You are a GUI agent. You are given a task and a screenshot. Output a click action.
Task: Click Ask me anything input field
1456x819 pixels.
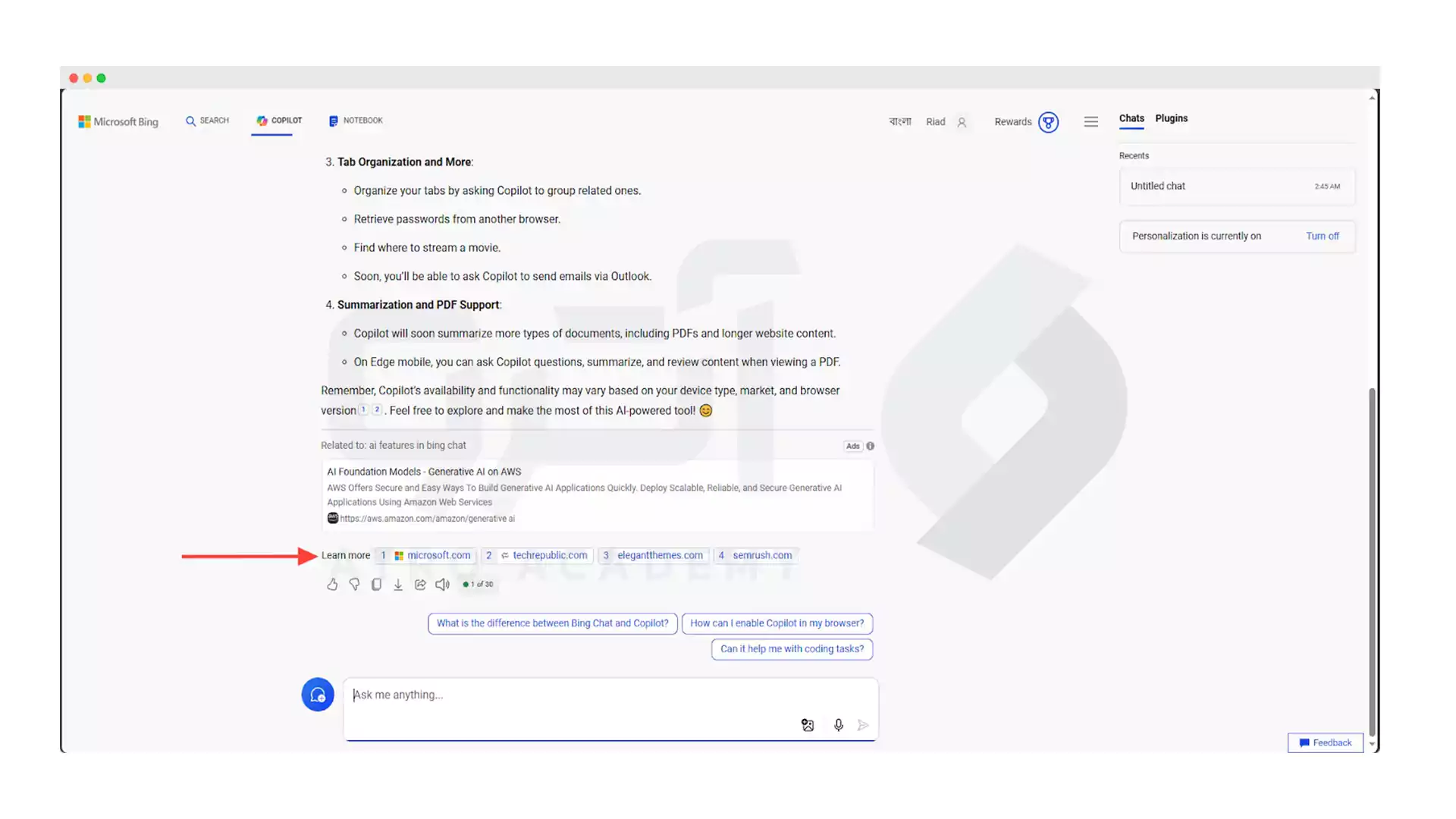[610, 694]
